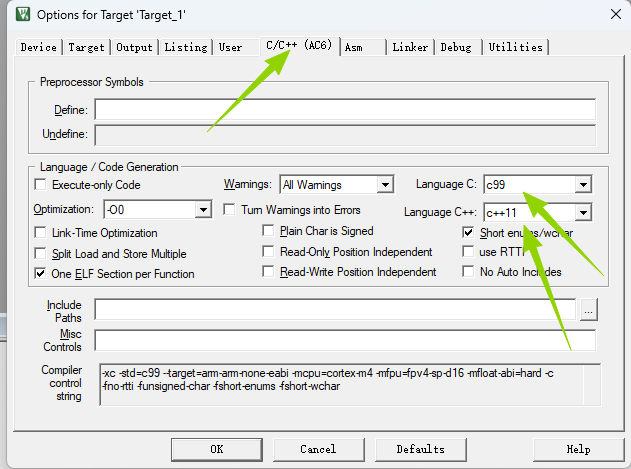Click the Undefine input field

pos(345,135)
